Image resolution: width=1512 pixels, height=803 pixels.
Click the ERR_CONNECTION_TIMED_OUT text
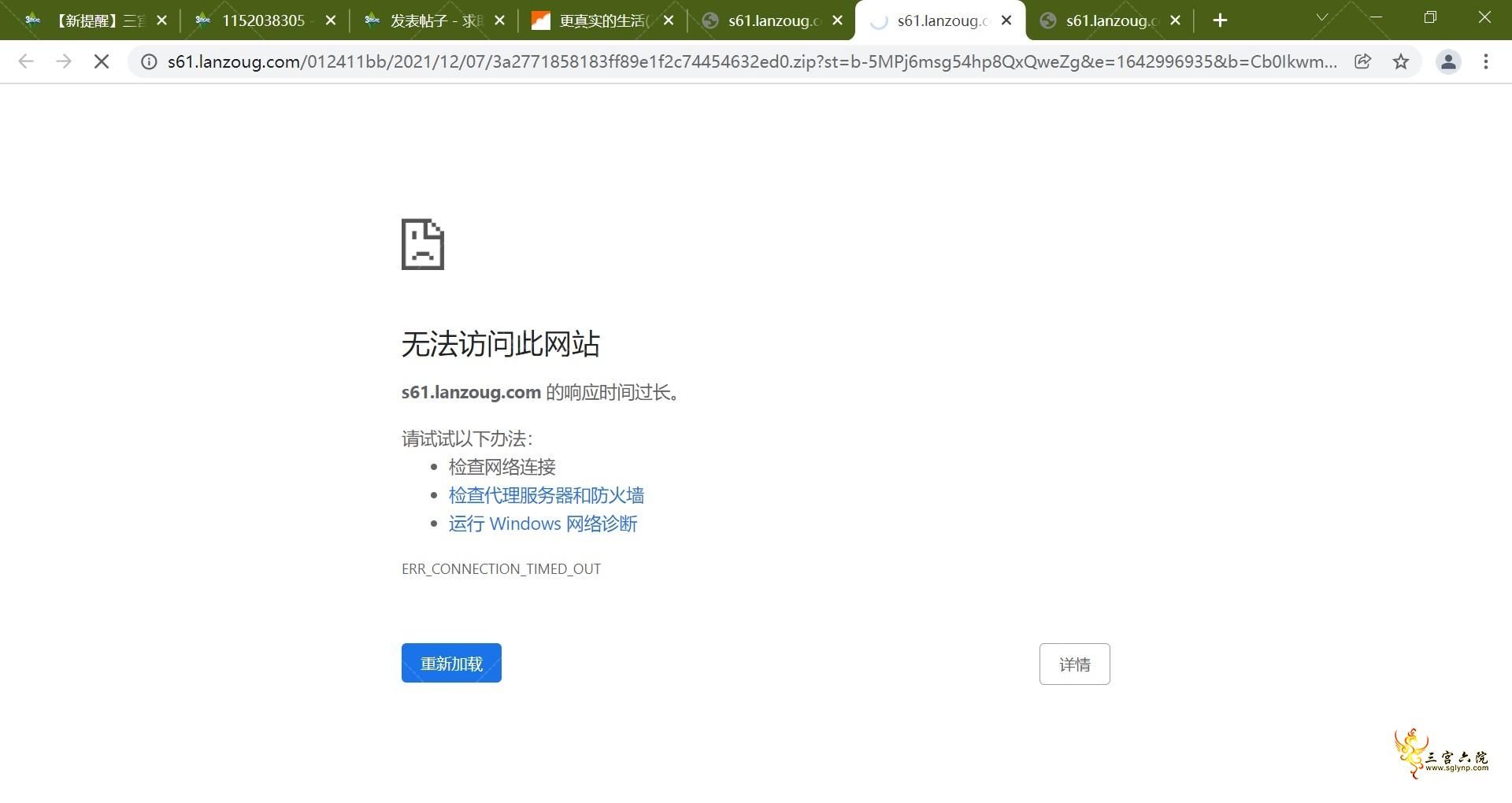[x=501, y=568]
